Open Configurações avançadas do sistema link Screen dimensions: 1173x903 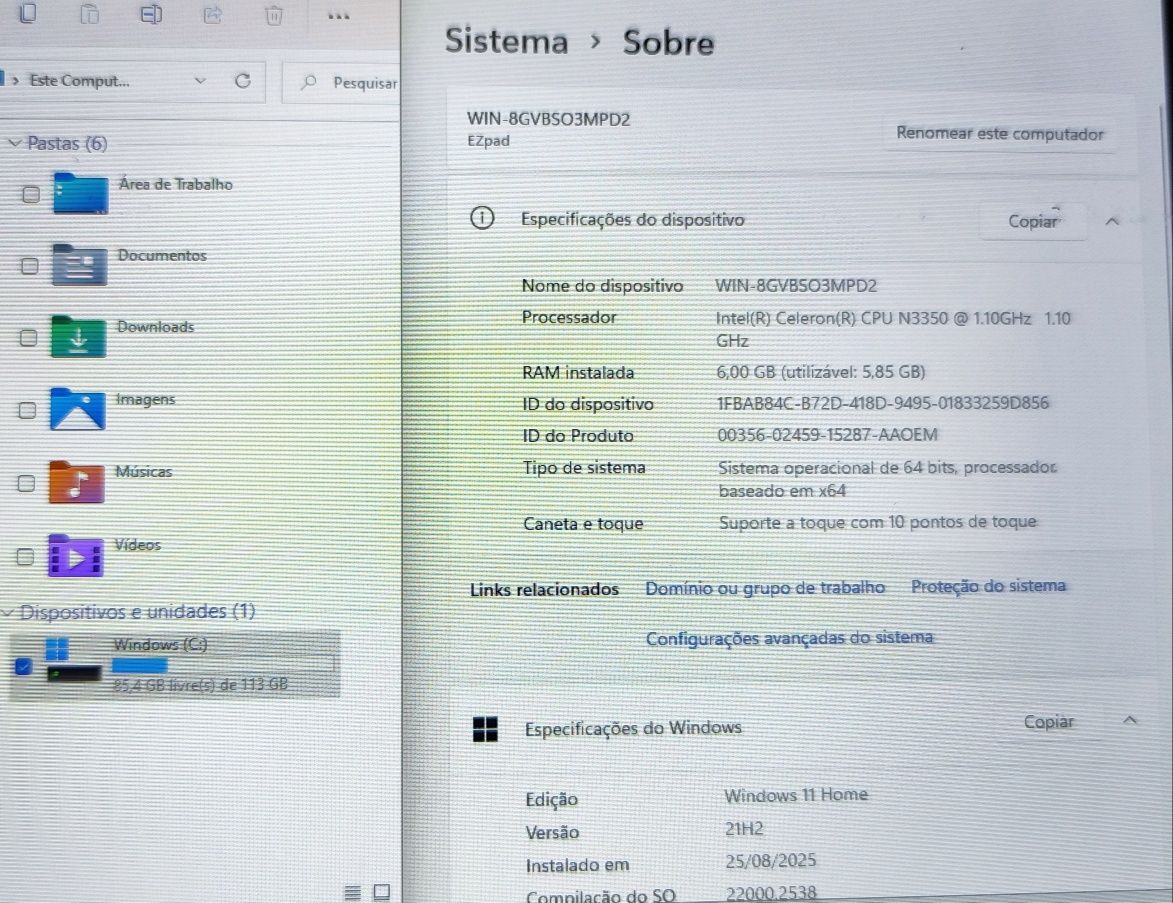point(789,638)
